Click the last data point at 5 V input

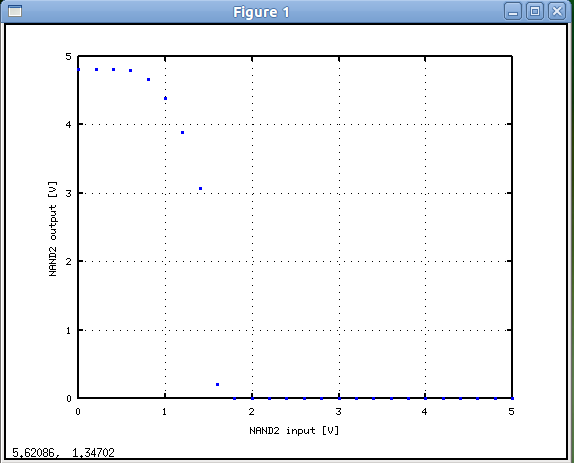[512, 398]
